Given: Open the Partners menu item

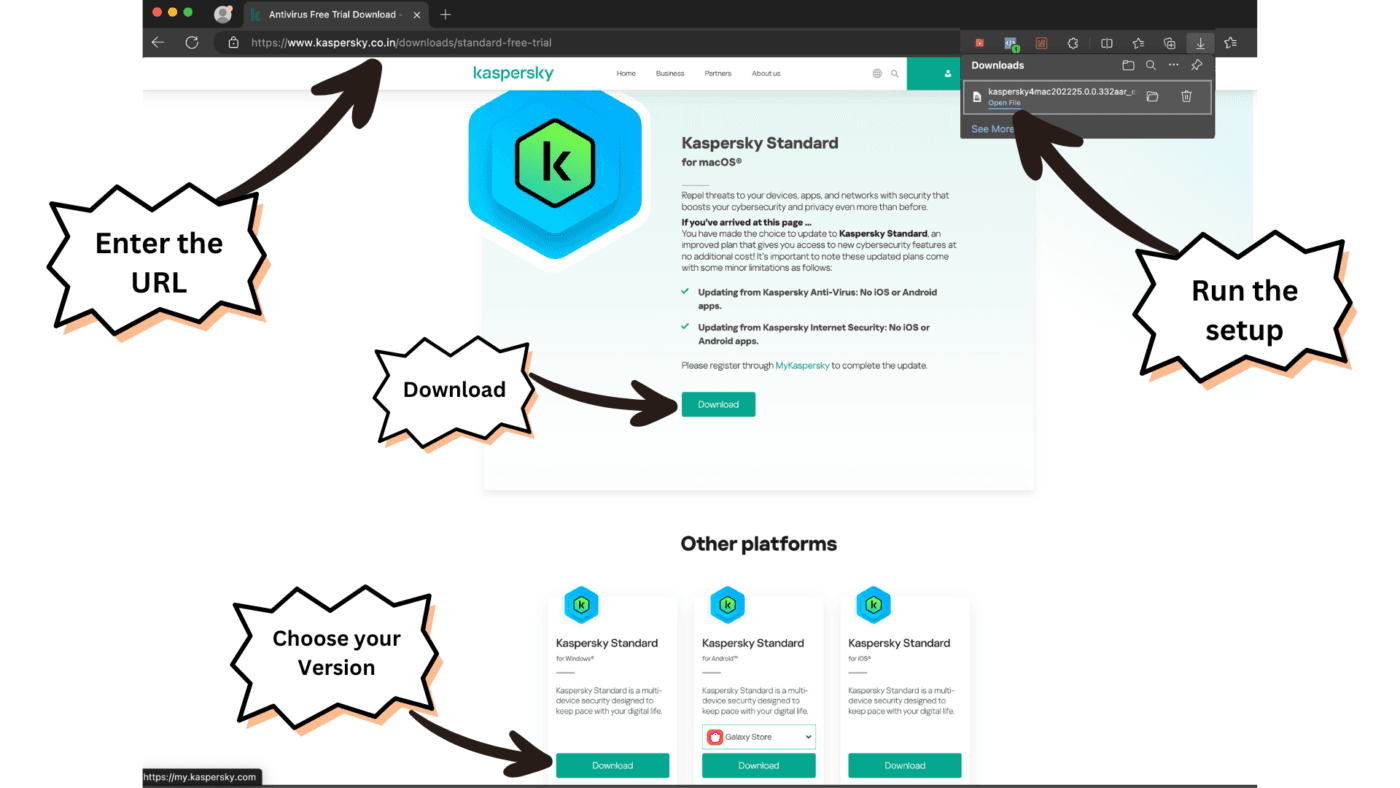Looking at the screenshot, I should [x=718, y=73].
